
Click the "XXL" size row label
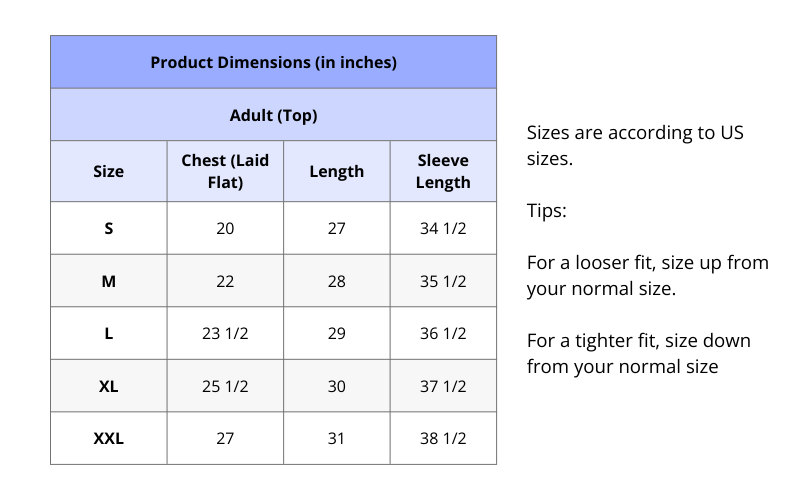(x=108, y=438)
